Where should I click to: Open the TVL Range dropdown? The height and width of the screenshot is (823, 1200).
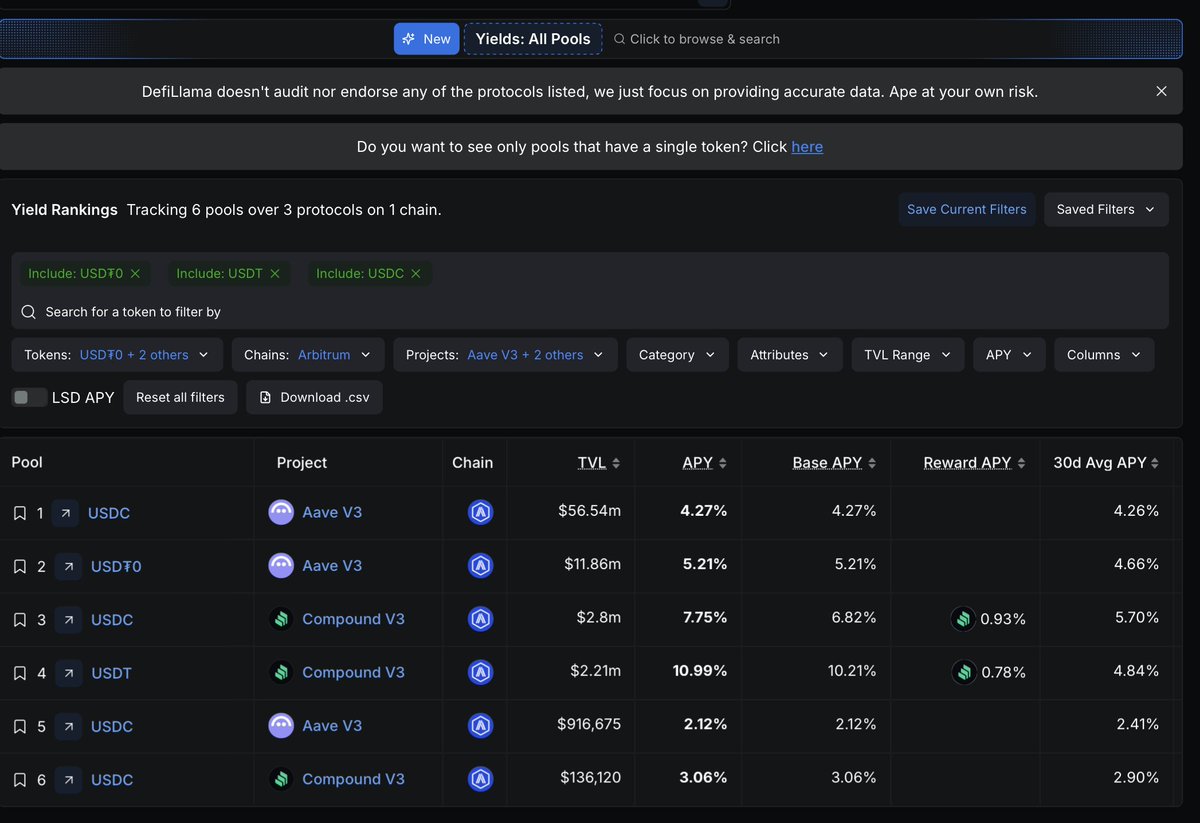pyautogui.click(x=908, y=355)
